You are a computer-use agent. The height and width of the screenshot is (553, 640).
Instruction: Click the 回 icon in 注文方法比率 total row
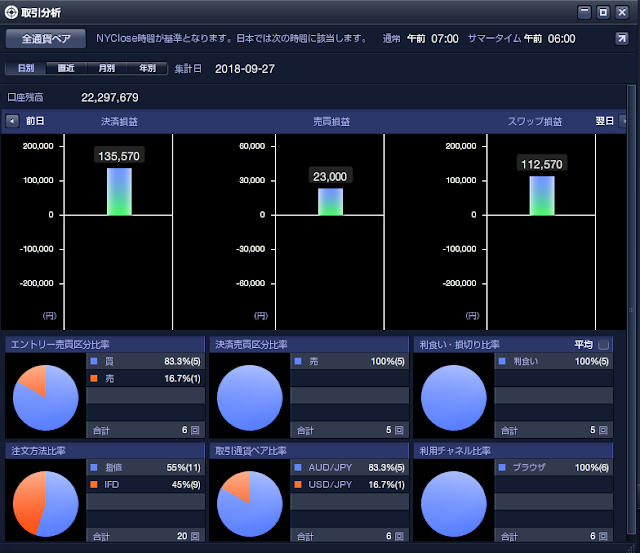[x=195, y=536]
